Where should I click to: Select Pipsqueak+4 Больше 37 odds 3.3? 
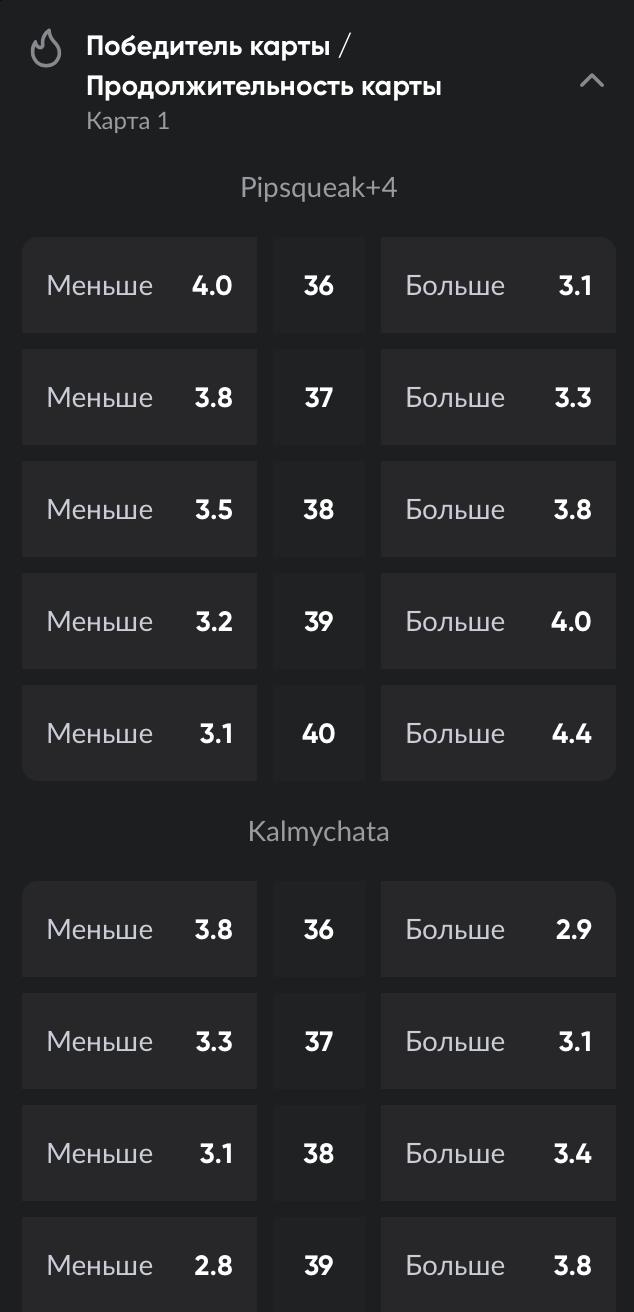tap(498, 398)
